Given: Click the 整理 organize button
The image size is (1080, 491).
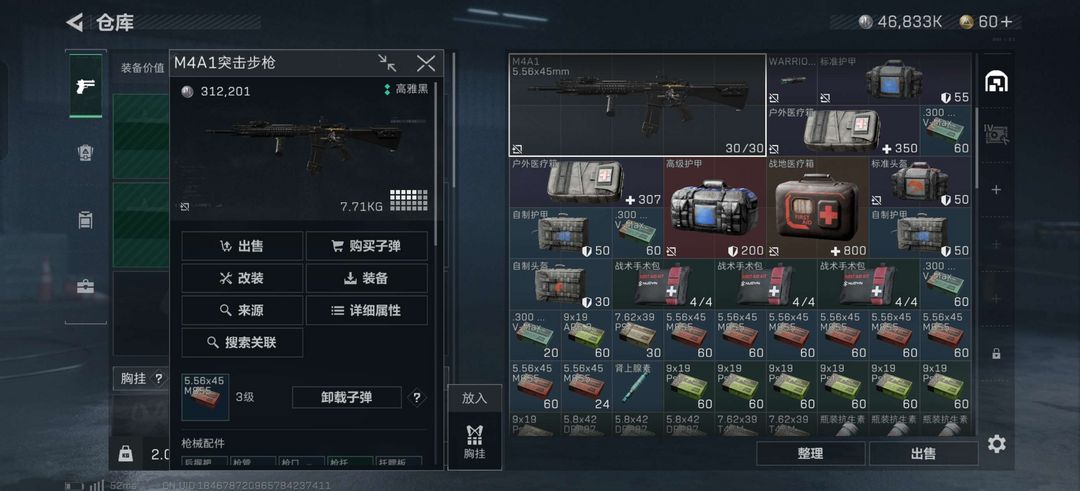Looking at the screenshot, I should (810, 453).
